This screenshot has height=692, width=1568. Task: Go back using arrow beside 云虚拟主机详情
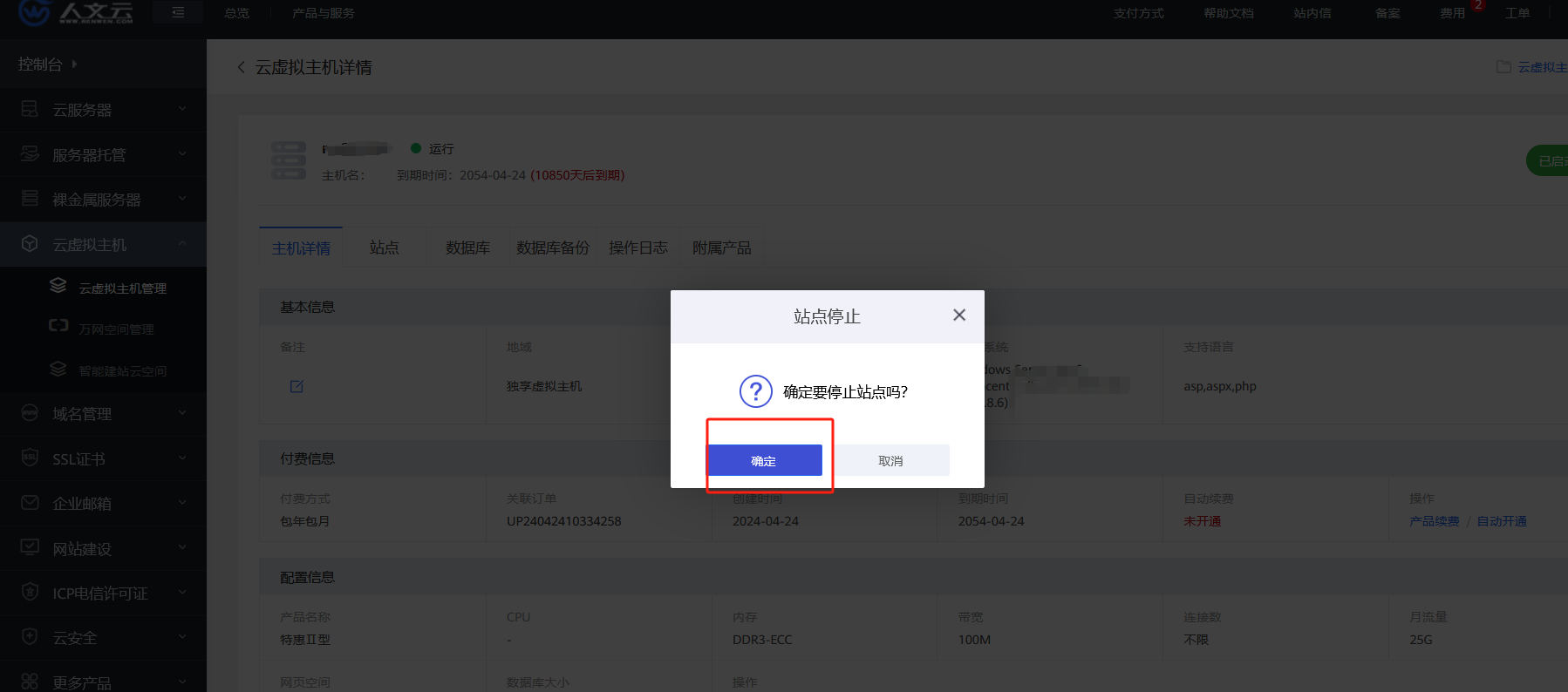pos(241,67)
